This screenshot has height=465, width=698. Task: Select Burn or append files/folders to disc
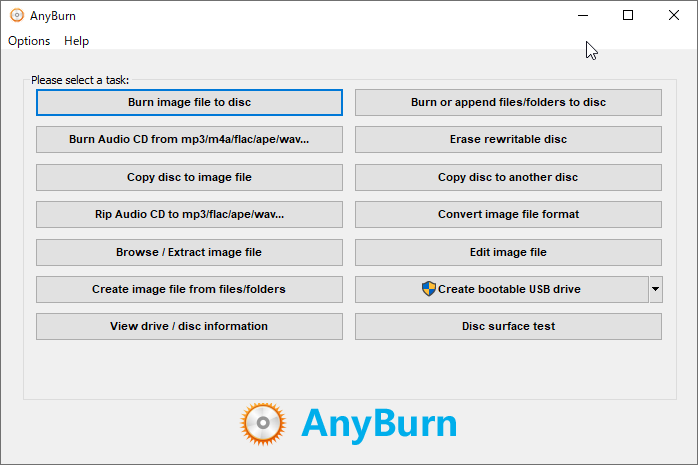click(508, 102)
